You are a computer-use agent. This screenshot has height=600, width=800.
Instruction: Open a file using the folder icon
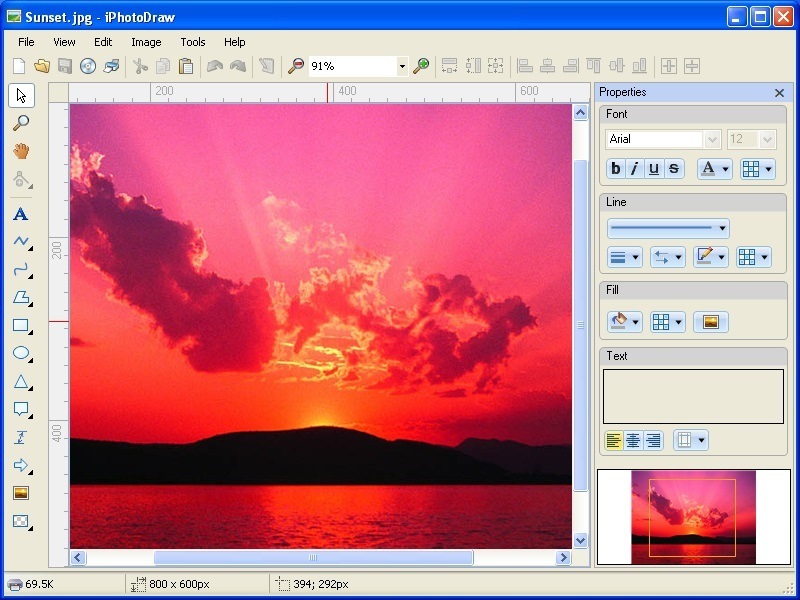(41, 65)
